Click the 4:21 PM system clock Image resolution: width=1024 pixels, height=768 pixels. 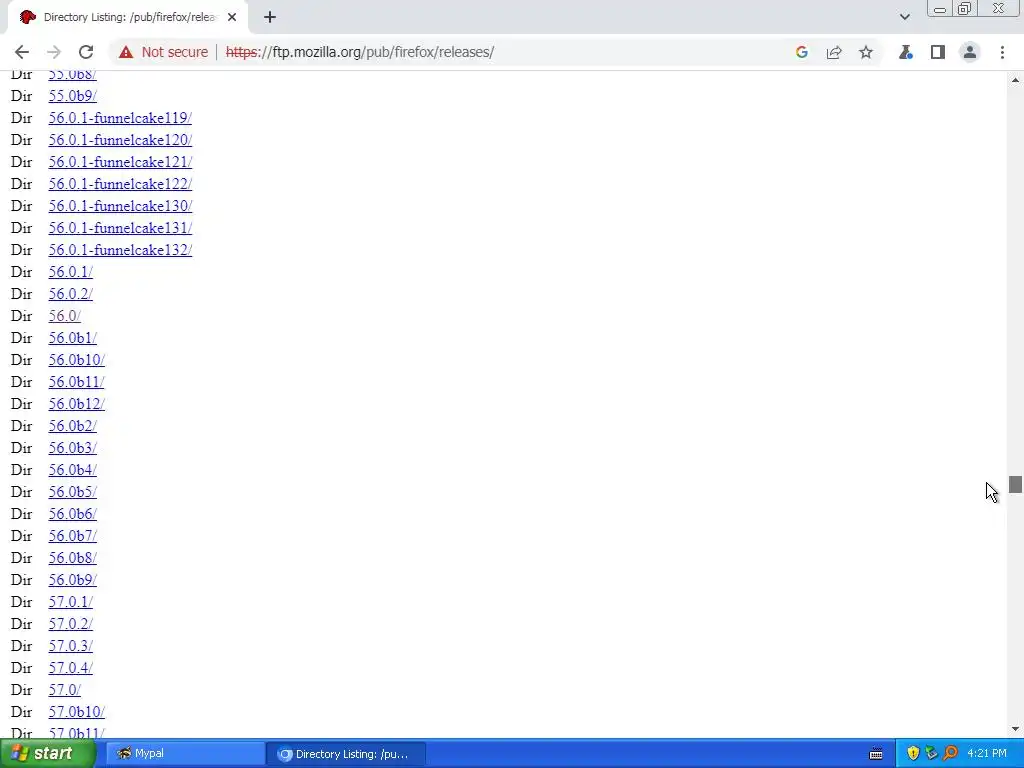pyautogui.click(x=987, y=754)
